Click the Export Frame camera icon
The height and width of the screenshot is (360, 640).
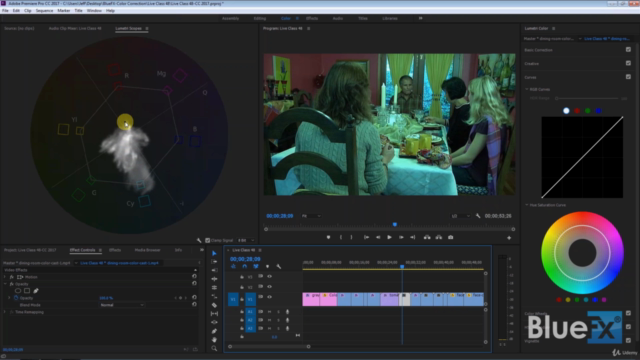point(451,237)
